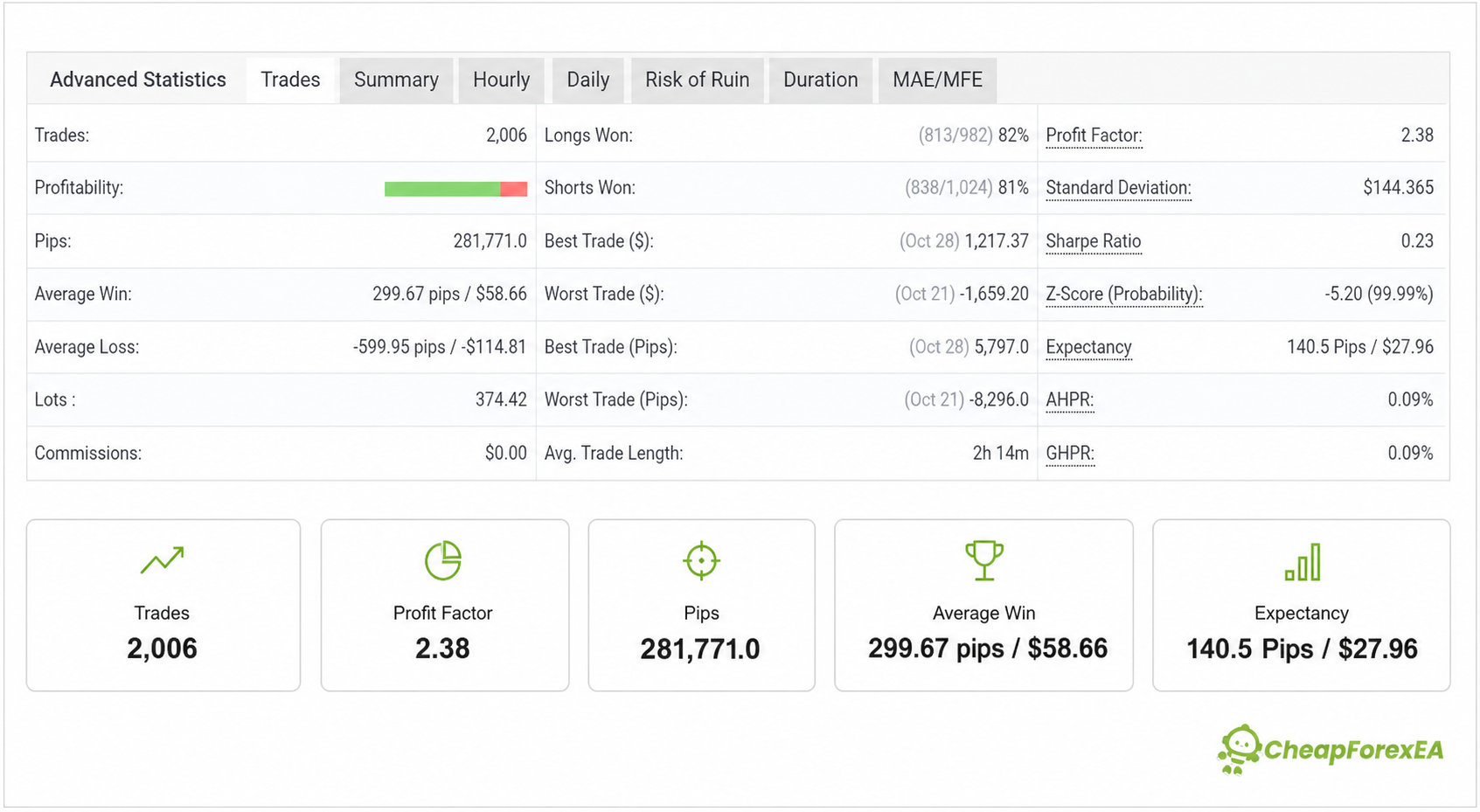The width and height of the screenshot is (1480, 812).
Task: Click the Profit Factor underlined label
Action: (1094, 135)
